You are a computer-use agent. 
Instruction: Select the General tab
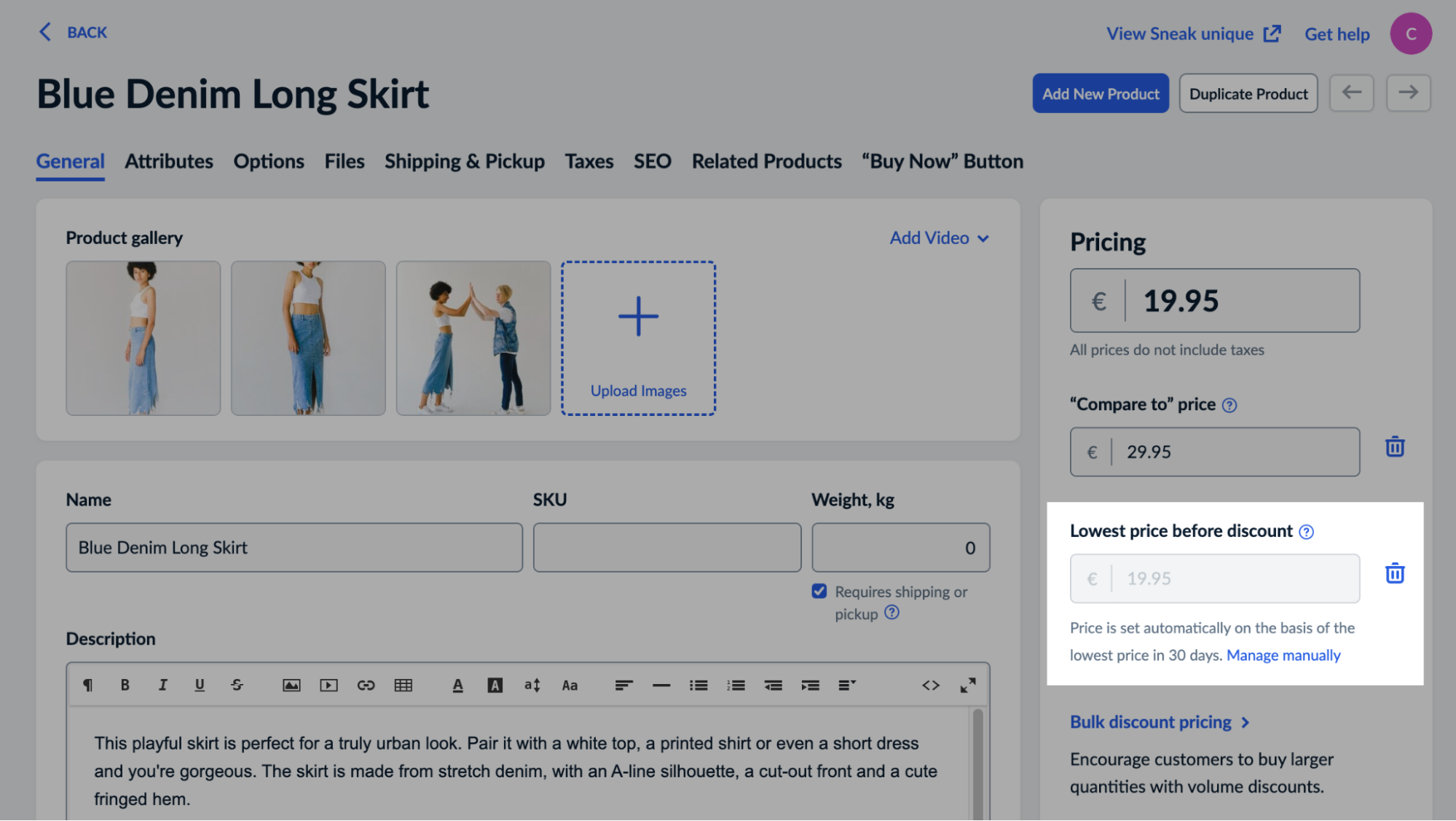pyautogui.click(x=70, y=161)
